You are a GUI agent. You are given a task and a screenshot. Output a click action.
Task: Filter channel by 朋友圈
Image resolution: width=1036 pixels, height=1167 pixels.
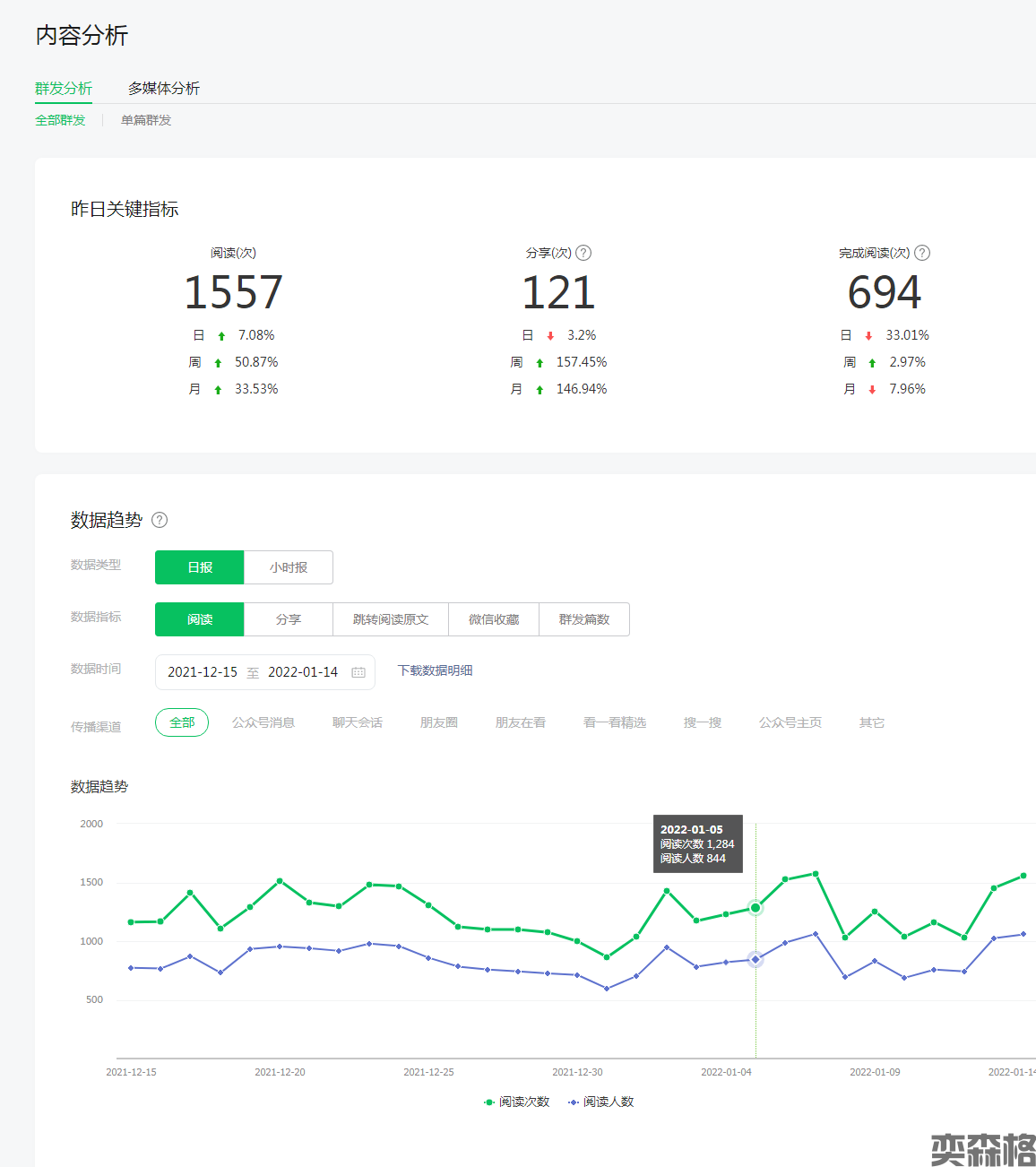tap(439, 722)
